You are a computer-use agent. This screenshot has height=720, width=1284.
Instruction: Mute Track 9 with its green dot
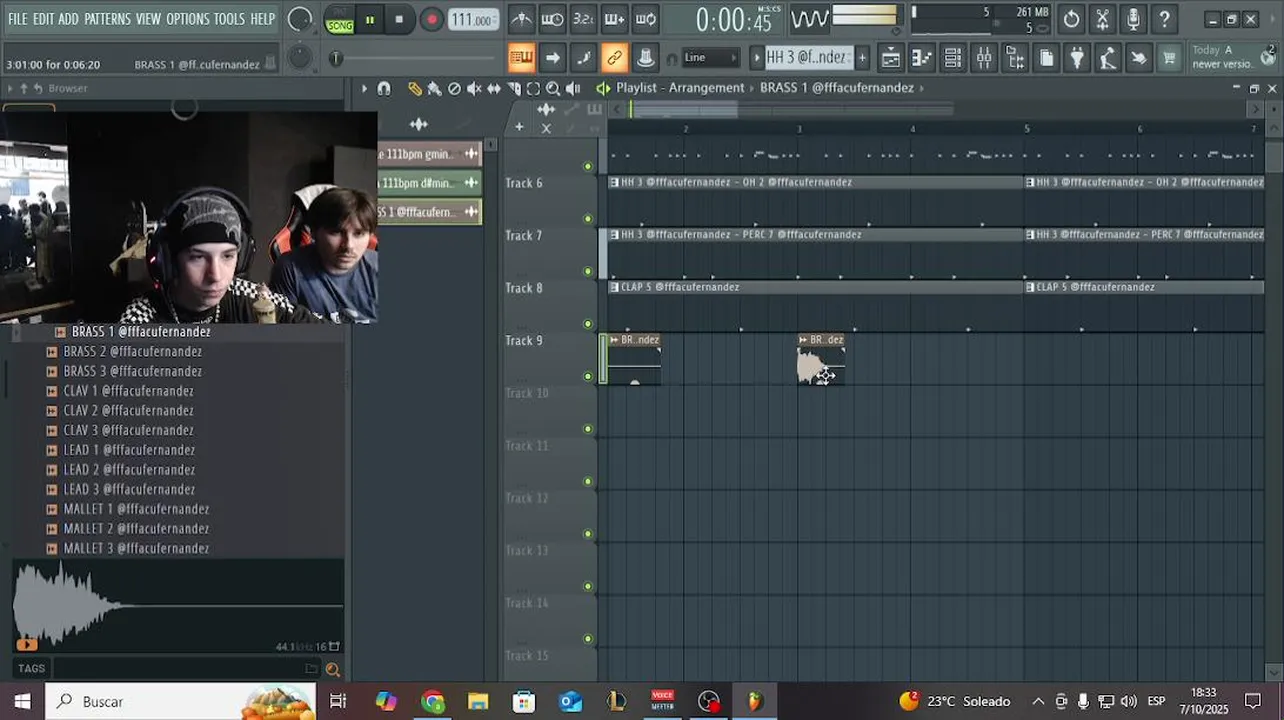point(588,376)
